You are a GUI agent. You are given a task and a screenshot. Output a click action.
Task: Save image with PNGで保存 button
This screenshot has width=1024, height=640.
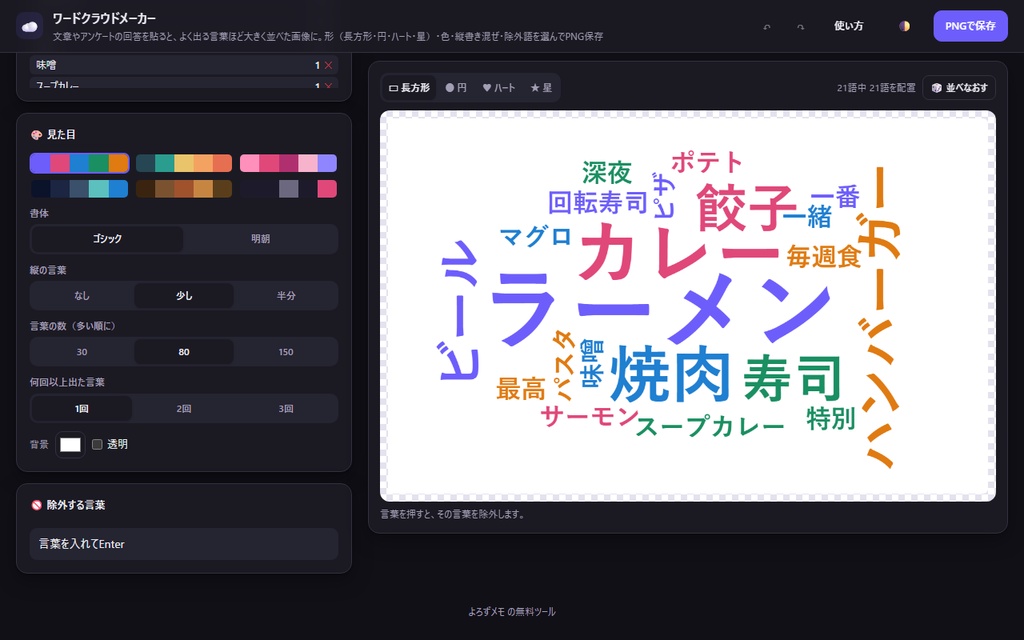point(970,26)
